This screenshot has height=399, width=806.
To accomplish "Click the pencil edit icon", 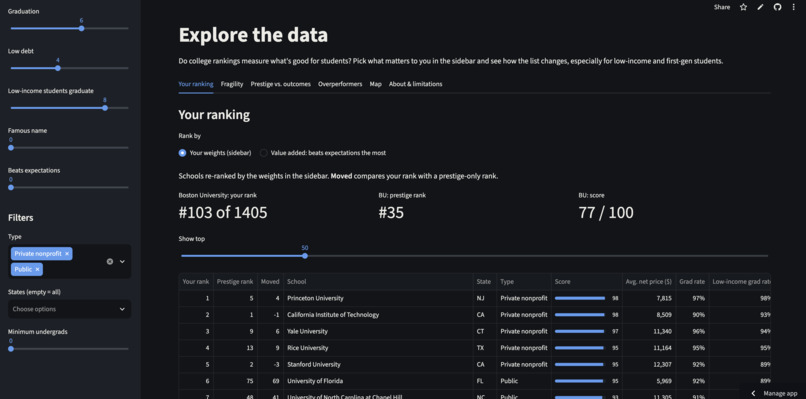I will [760, 7].
